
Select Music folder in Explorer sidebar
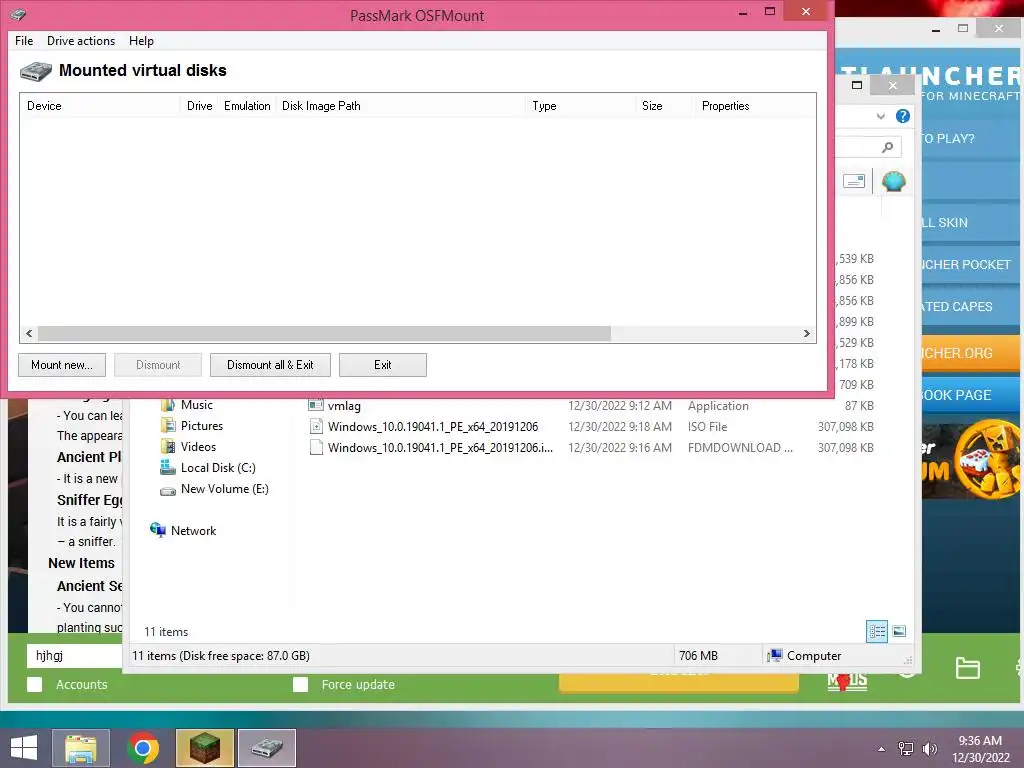pos(197,405)
